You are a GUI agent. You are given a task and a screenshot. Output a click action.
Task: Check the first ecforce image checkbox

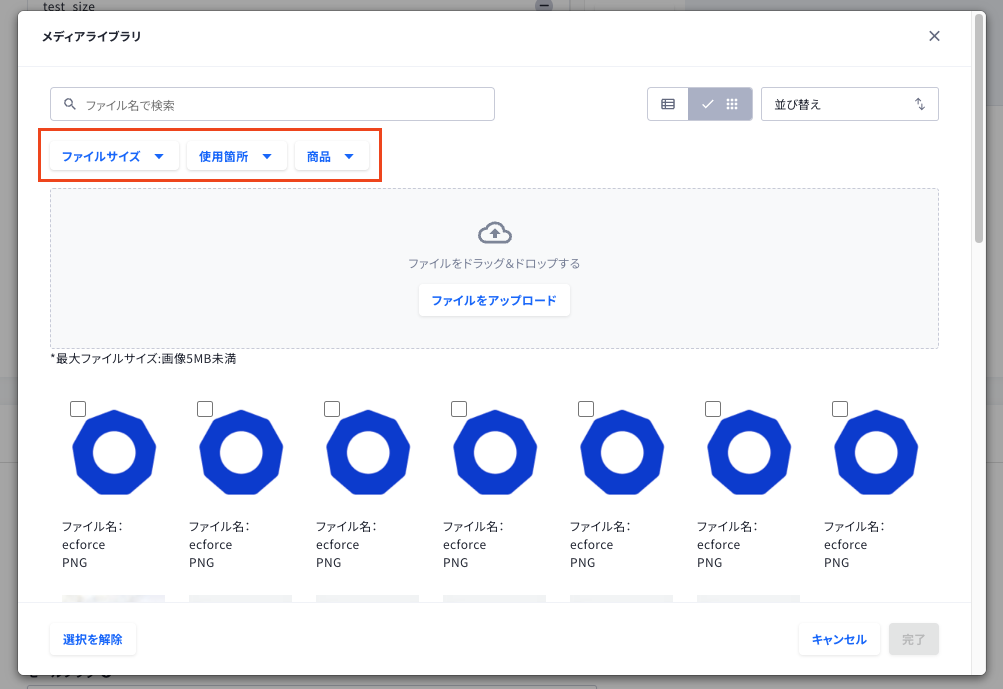pyautogui.click(x=78, y=409)
